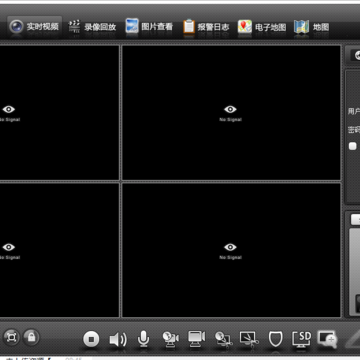This screenshot has width=360, height=360.
Task: Enable the microphone talk icon
Action: tap(144, 339)
